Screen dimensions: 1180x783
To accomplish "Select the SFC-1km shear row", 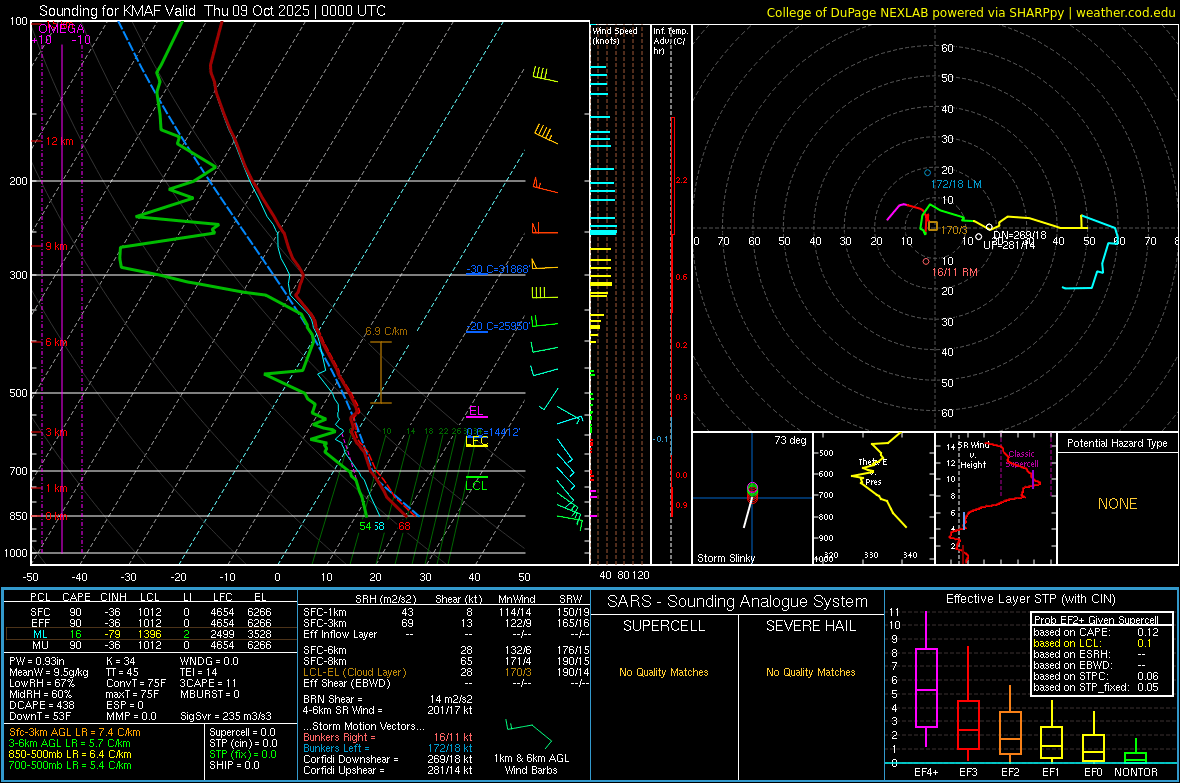I will tap(446, 613).
